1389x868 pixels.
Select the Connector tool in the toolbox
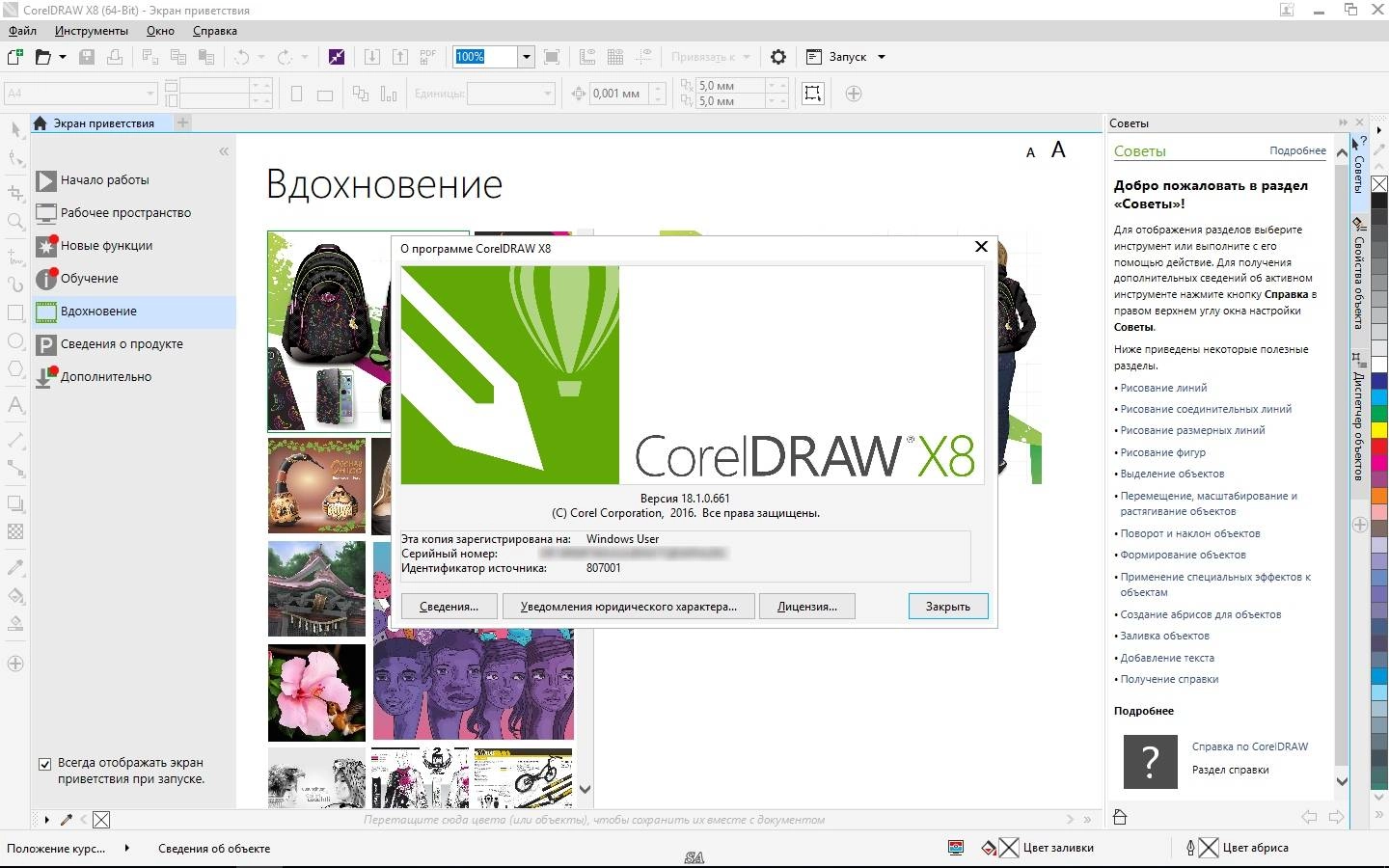click(15, 468)
